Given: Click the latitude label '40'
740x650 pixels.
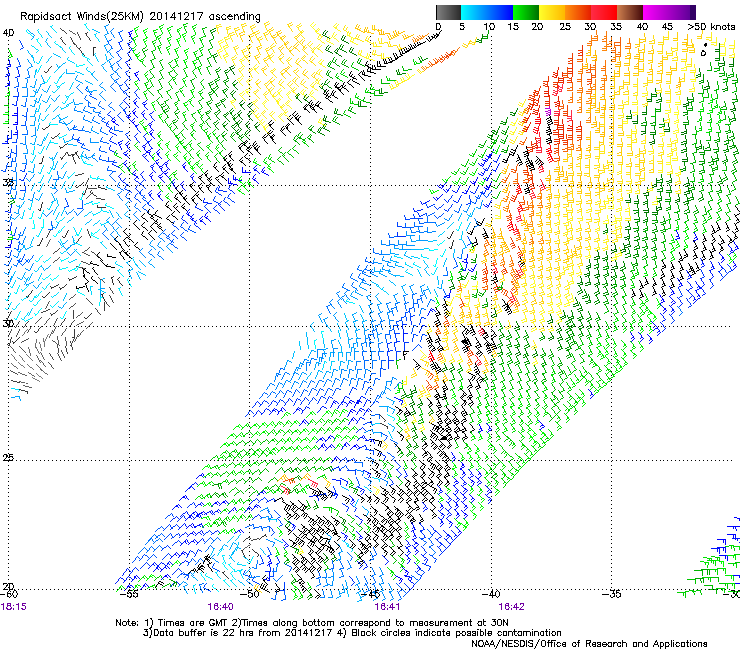Looking at the screenshot, I should pyautogui.click(x=8, y=33).
